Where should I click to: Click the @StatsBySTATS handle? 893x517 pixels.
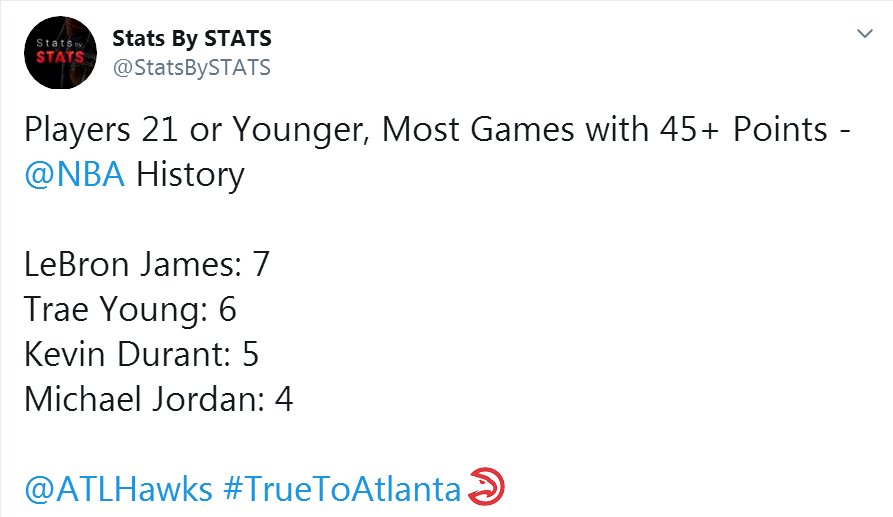[x=192, y=68]
